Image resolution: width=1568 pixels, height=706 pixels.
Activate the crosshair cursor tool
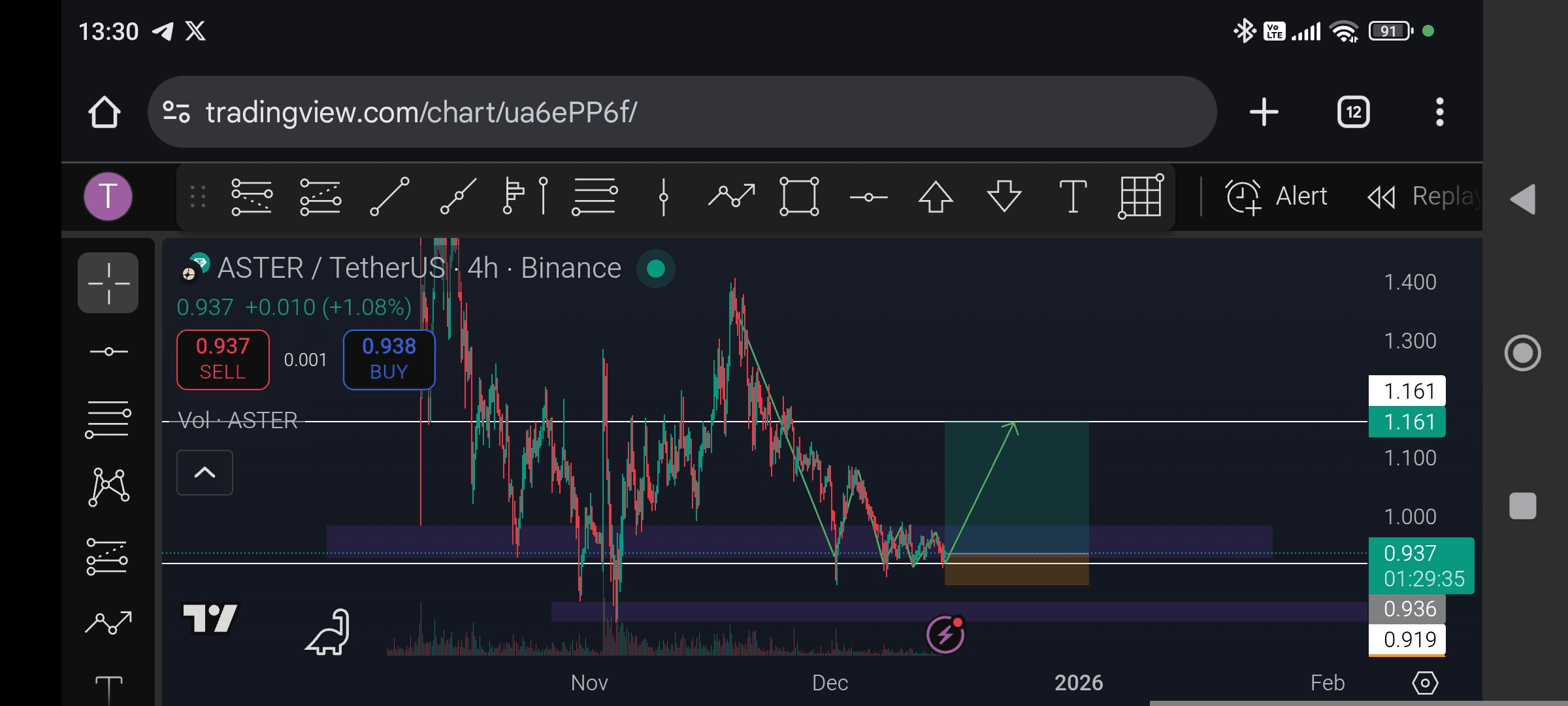(x=108, y=283)
